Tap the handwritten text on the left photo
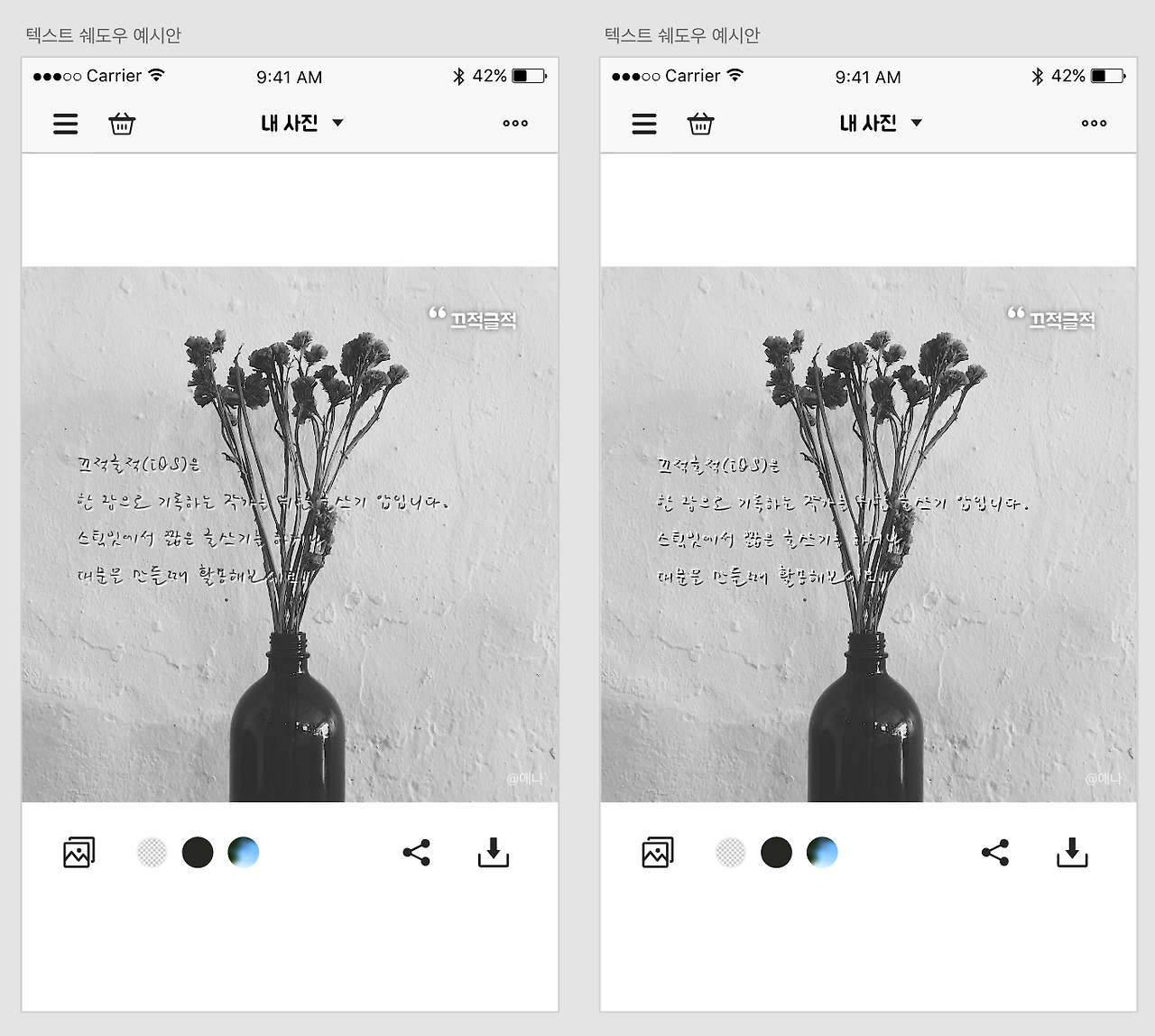This screenshot has width=1155, height=1036. pos(262,520)
